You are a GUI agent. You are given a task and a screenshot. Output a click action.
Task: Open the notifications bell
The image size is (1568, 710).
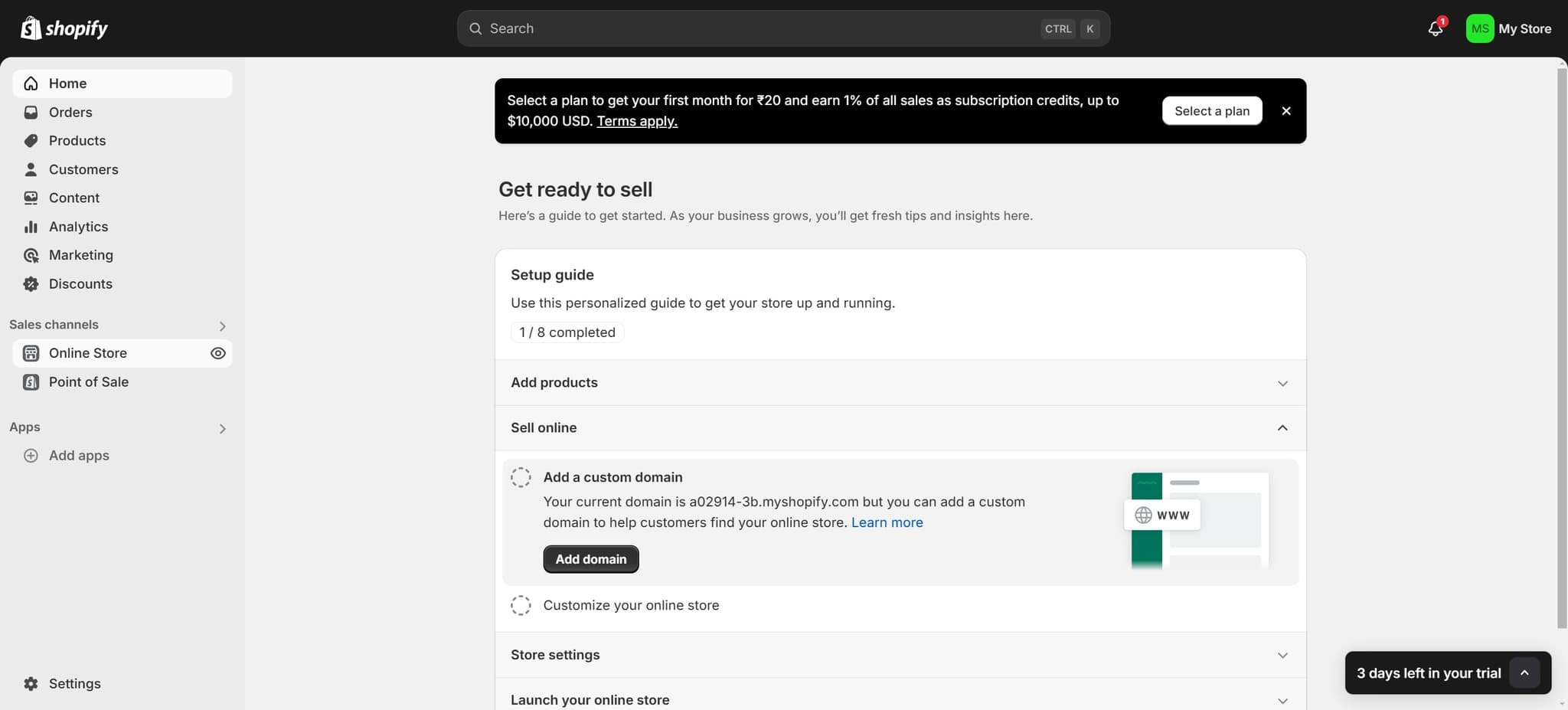pyautogui.click(x=1435, y=29)
